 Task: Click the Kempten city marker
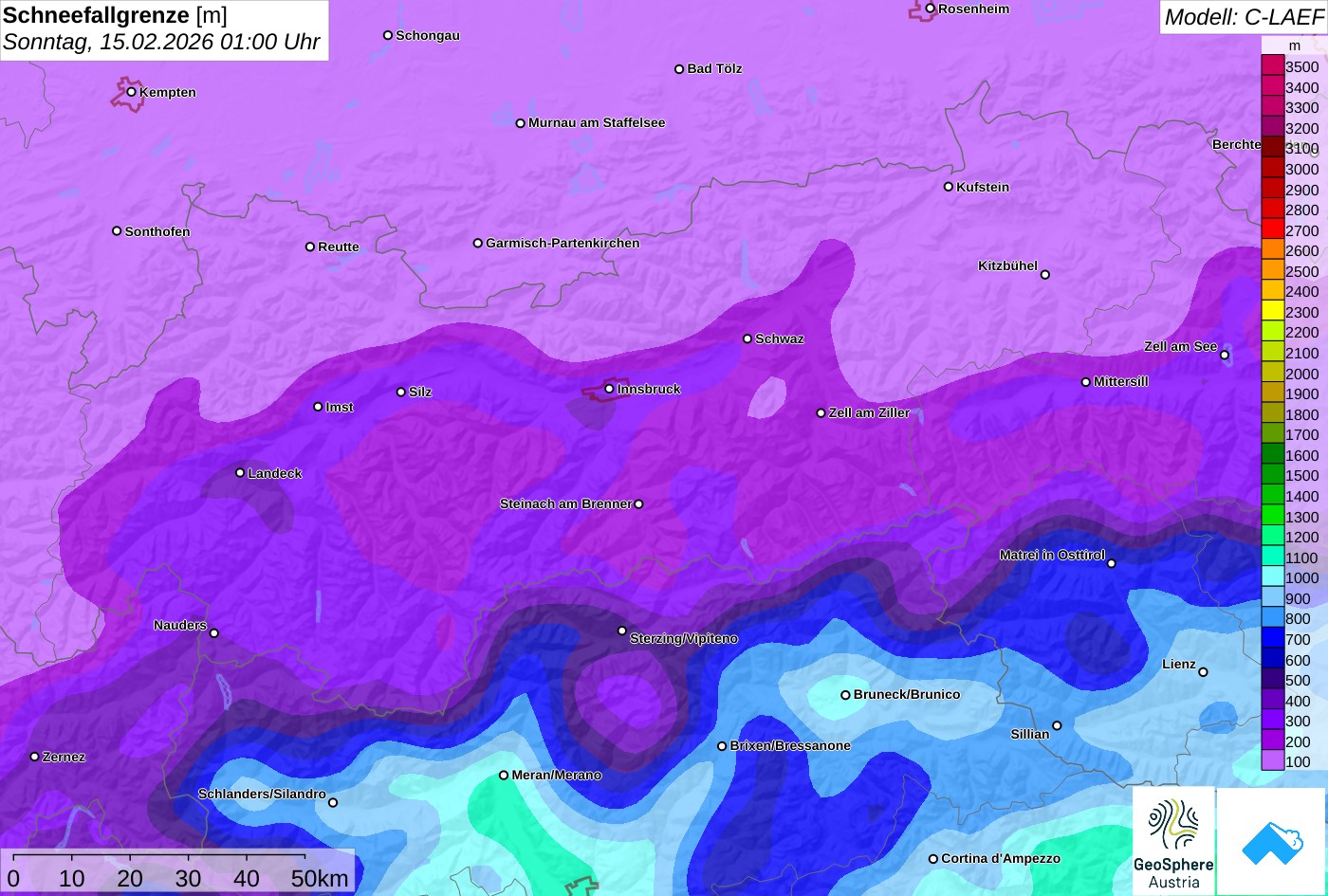(131, 92)
